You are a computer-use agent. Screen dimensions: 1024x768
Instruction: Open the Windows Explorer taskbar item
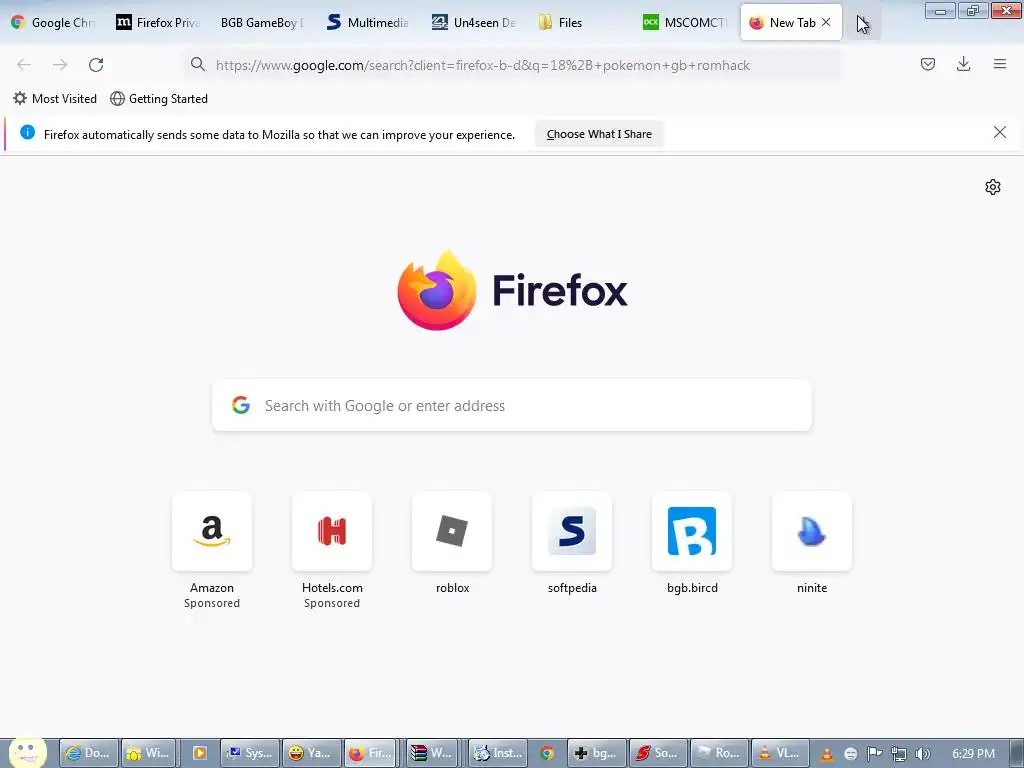point(148,753)
